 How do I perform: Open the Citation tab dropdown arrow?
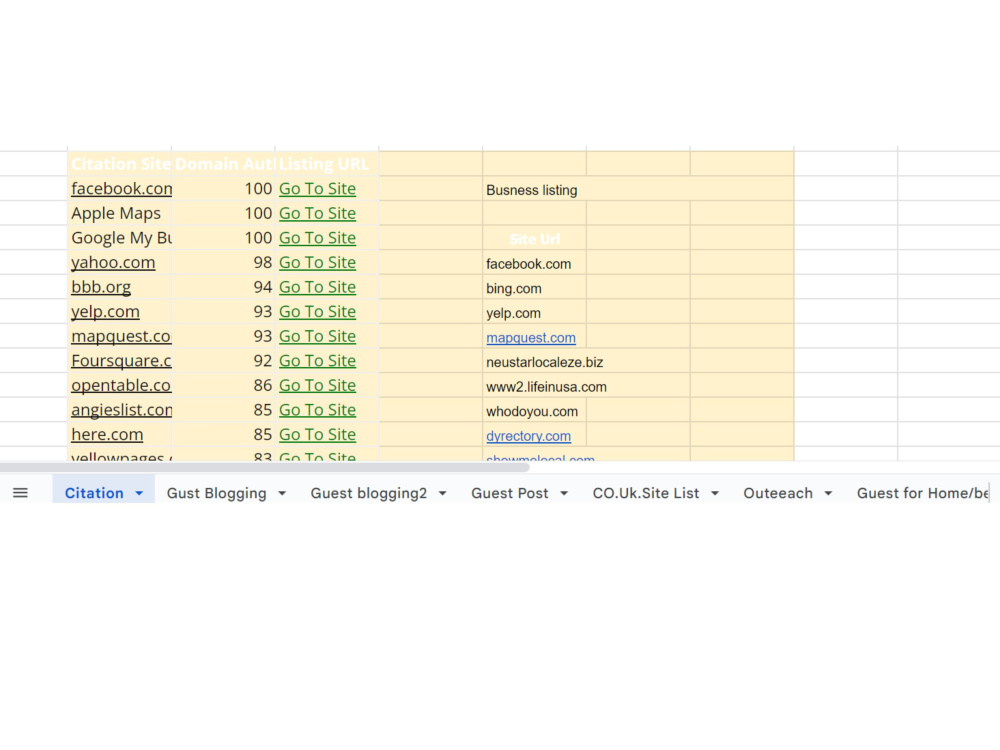[139, 493]
